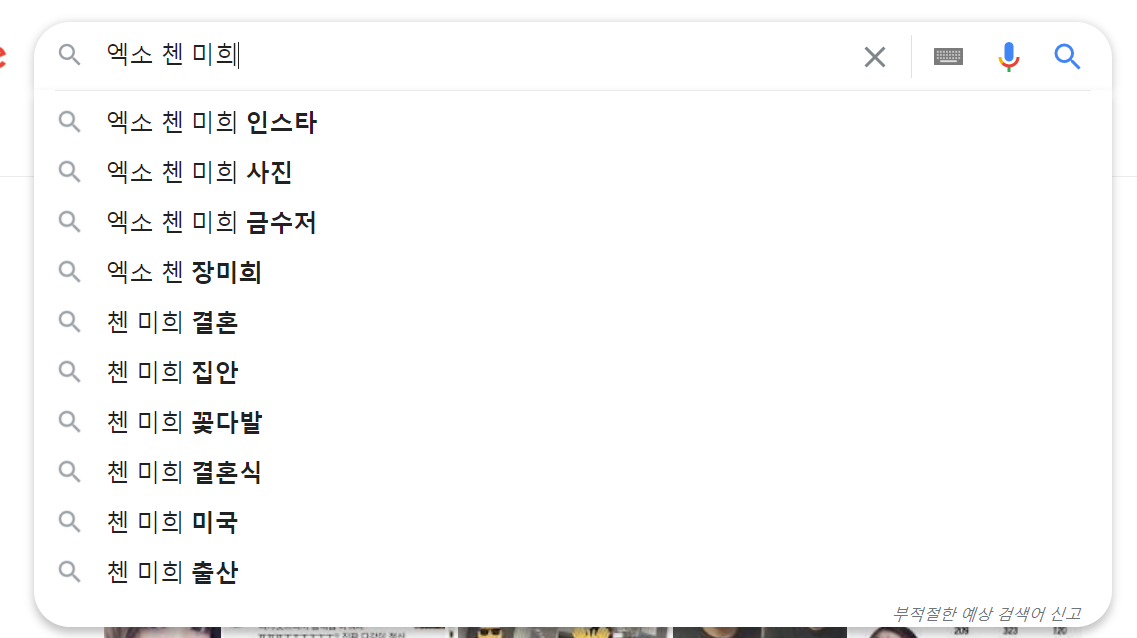The image size is (1137, 638).
Task: Click magnifier icon next to 인스타 suggestion
Action: 70,122
